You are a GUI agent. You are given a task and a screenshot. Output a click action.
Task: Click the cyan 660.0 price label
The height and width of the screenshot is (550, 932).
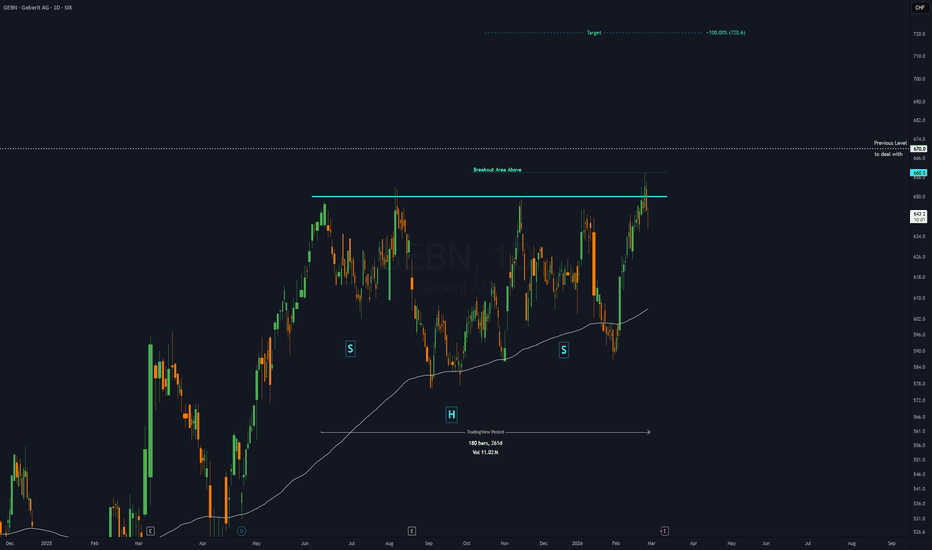pos(919,172)
